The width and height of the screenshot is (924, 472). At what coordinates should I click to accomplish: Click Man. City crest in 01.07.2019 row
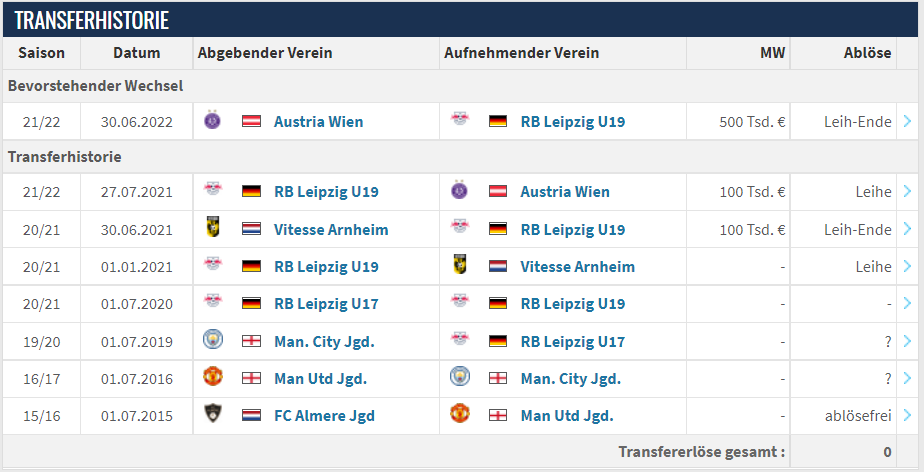click(213, 340)
